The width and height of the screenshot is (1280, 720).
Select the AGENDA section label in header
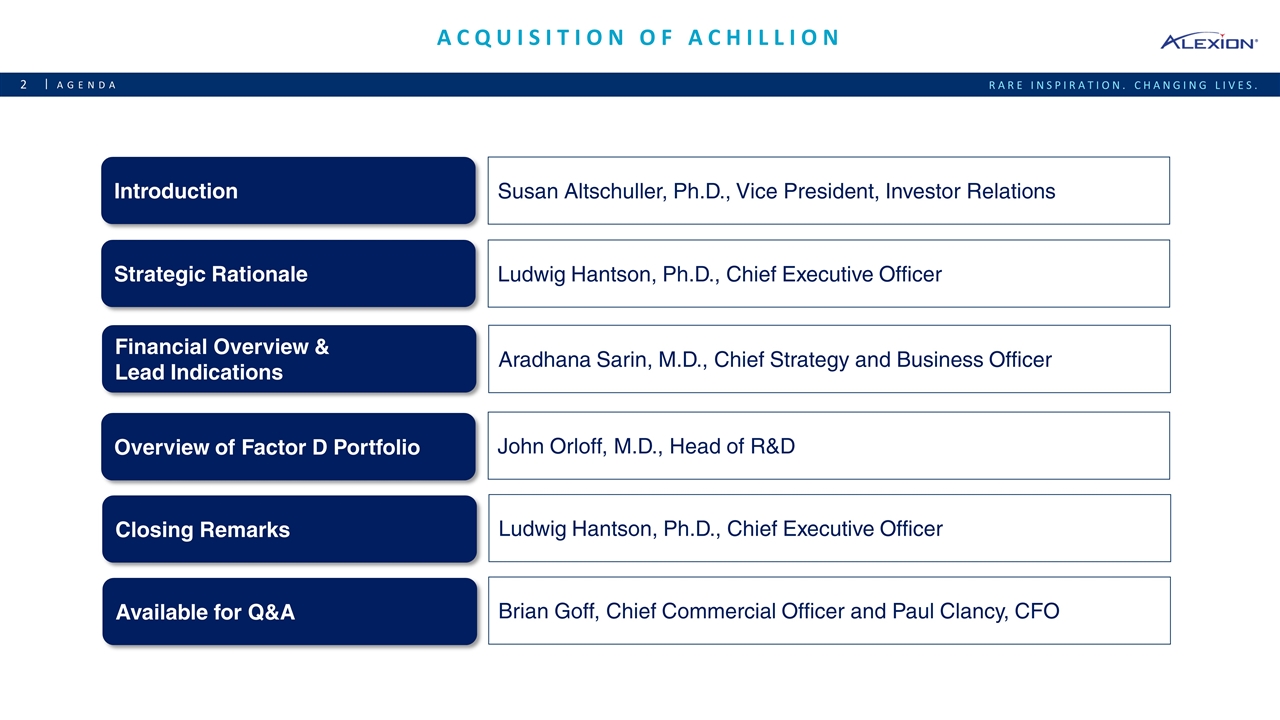[86, 85]
